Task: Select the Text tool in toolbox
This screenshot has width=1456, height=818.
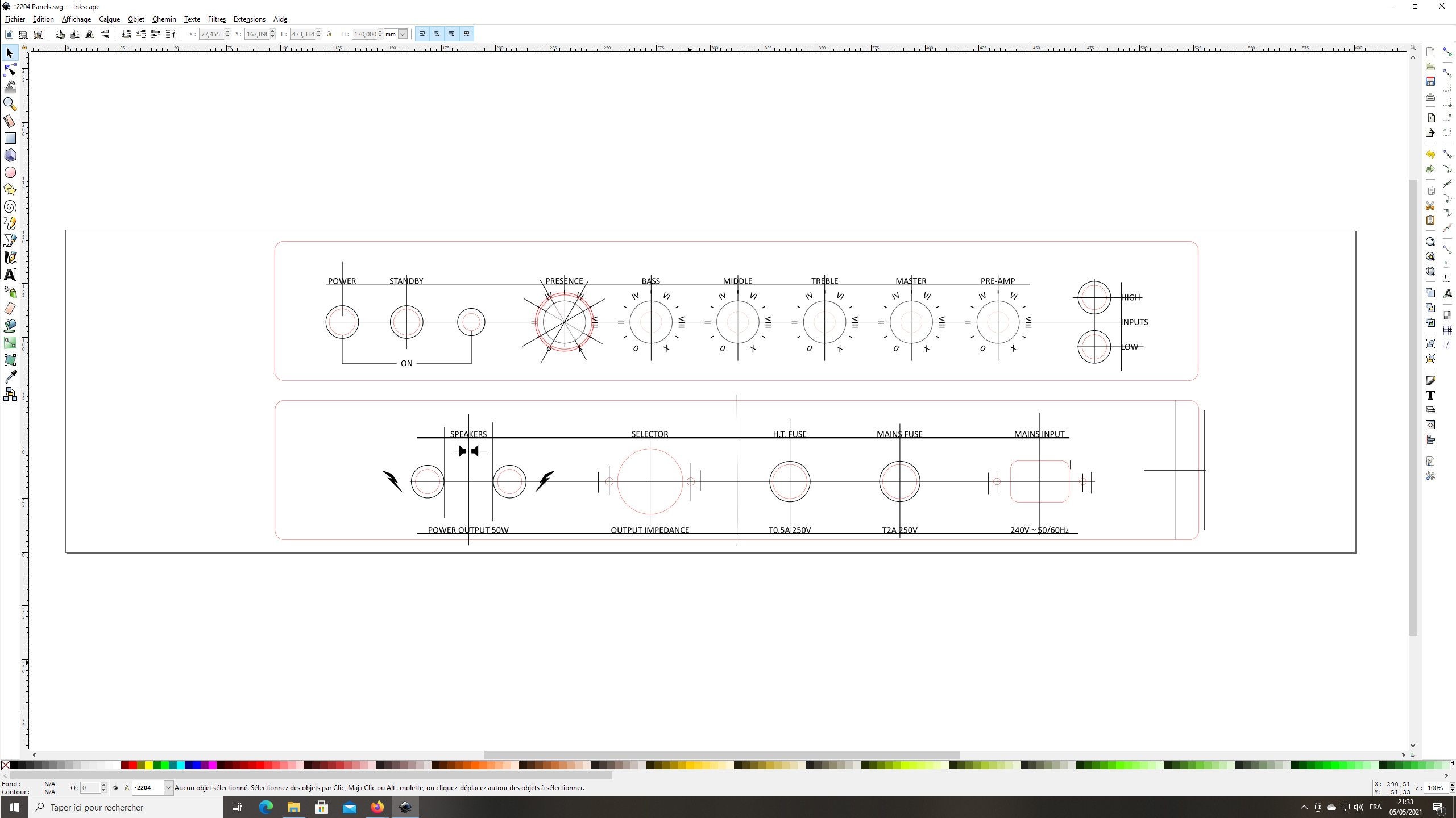Action: click(x=10, y=275)
